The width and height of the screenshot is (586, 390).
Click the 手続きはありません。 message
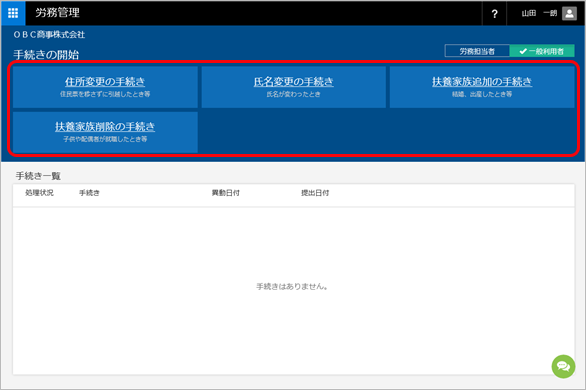coord(292,287)
